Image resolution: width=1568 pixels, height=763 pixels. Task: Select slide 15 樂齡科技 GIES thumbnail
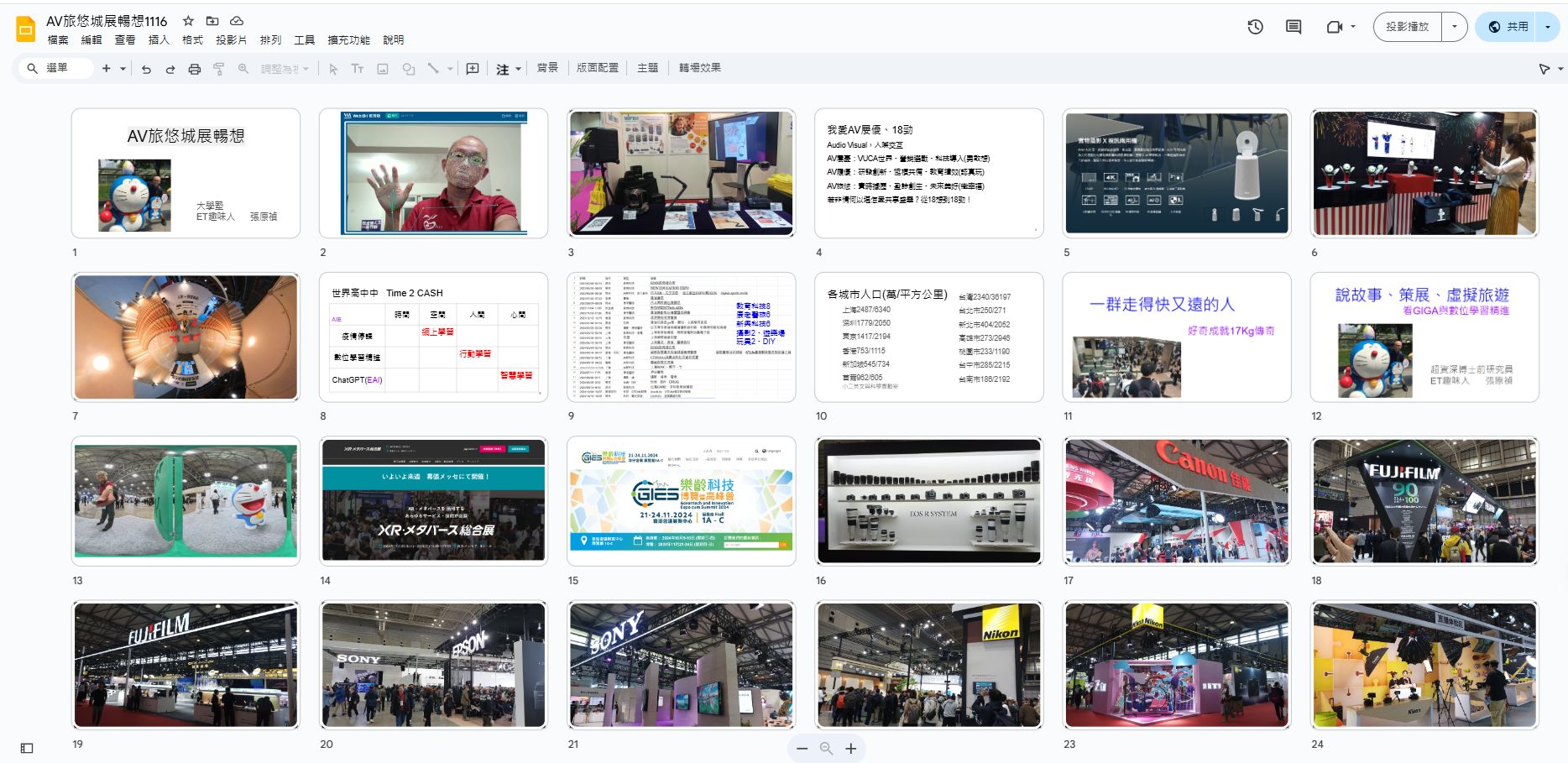click(681, 501)
